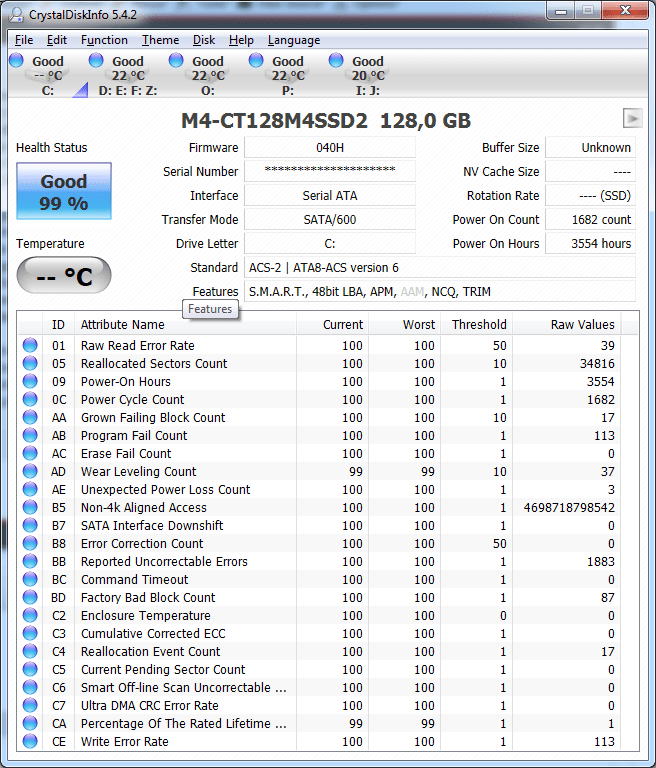This screenshot has height=768, width=656.
Task: Click the Current column header
Action: 333,324
